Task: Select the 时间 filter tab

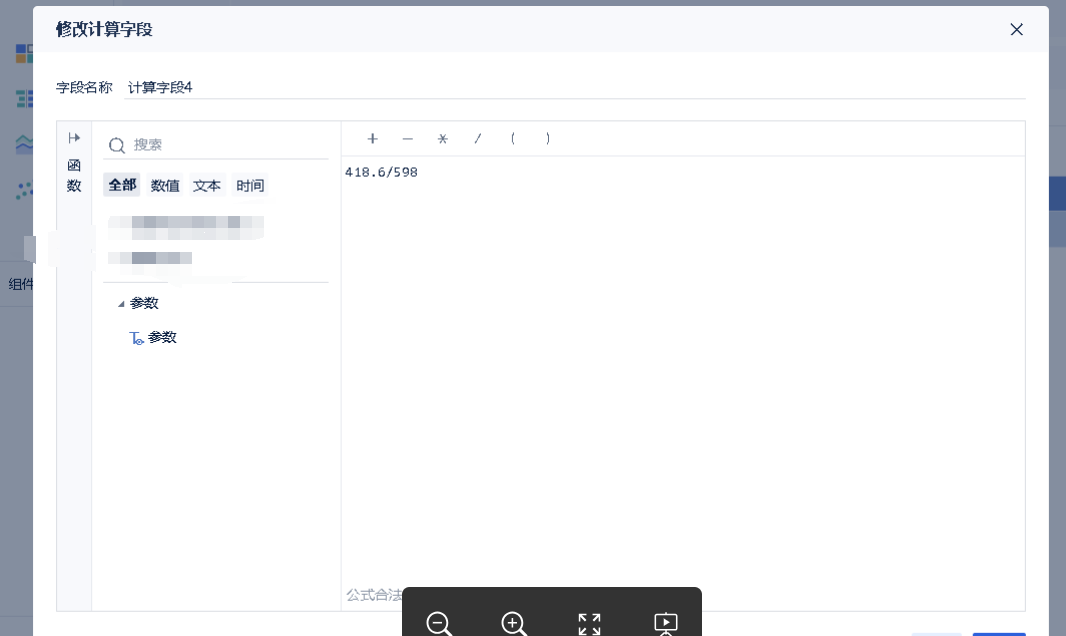Action: coord(250,186)
